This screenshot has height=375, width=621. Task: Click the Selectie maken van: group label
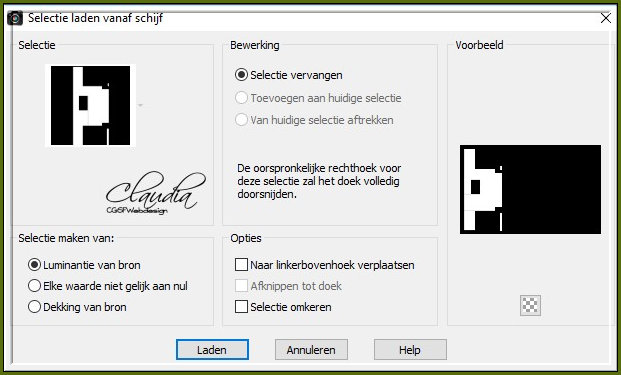[66, 238]
